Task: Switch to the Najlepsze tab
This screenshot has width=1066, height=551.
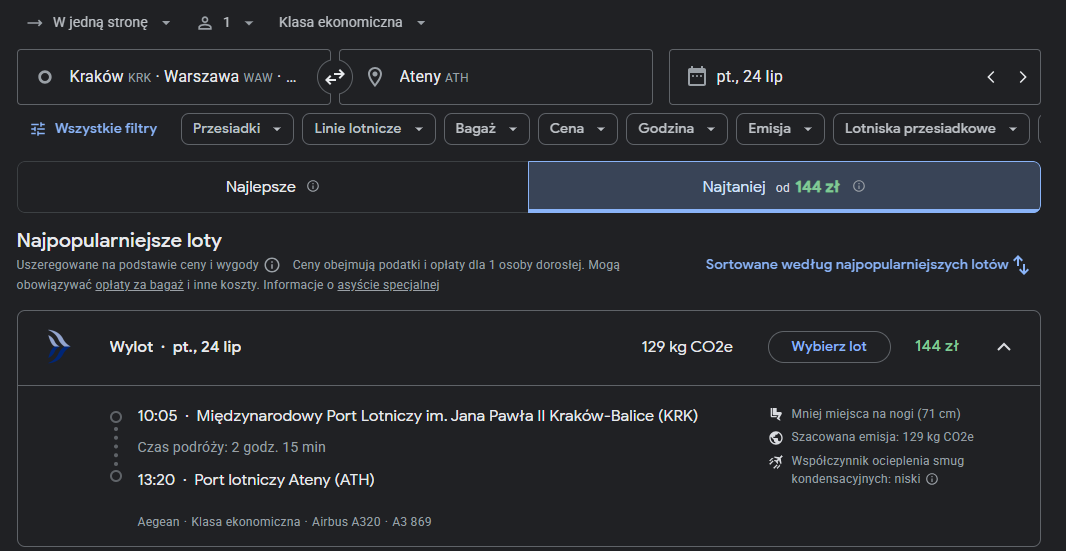Action: pos(273,187)
